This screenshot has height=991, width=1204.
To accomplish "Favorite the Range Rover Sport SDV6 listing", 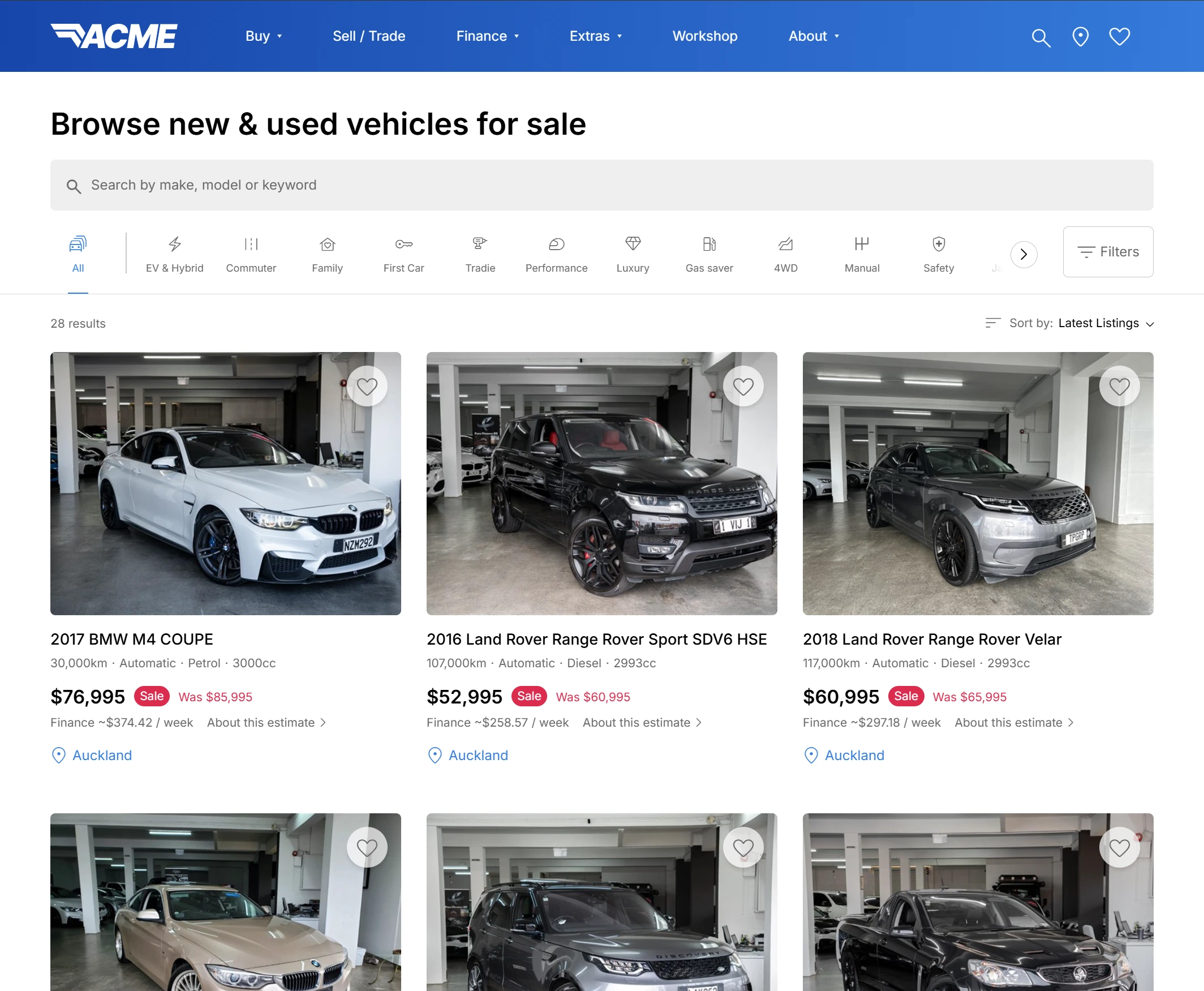I will tap(743, 386).
